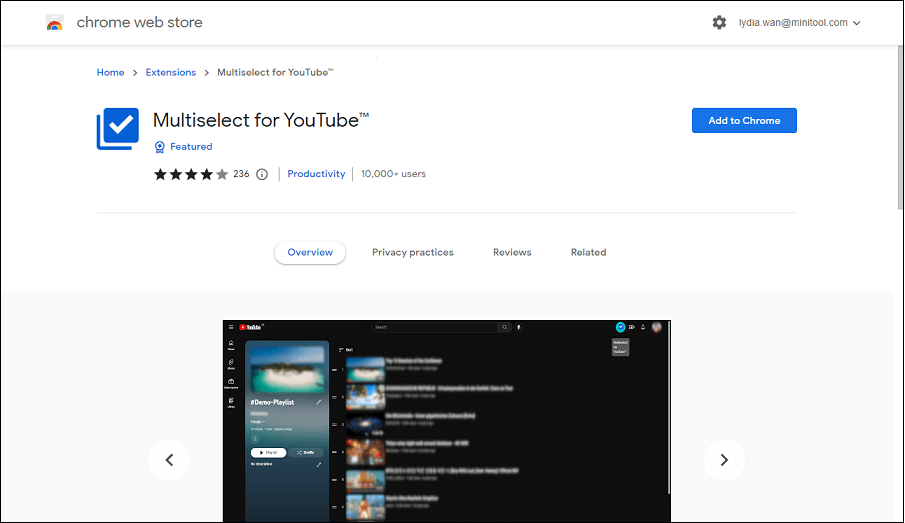The height and width of the screenshot is (523, 905).
Task: Open the Productivity category link
Action: point(316,174)
